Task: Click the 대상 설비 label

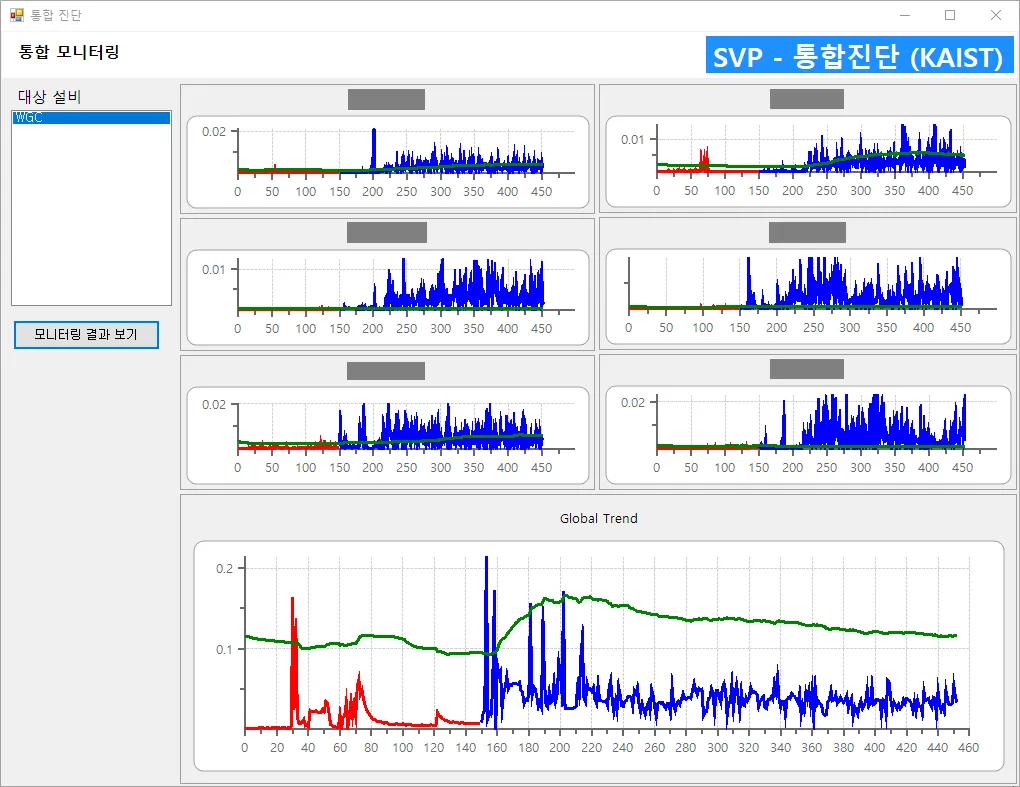Action: (49, 97)
